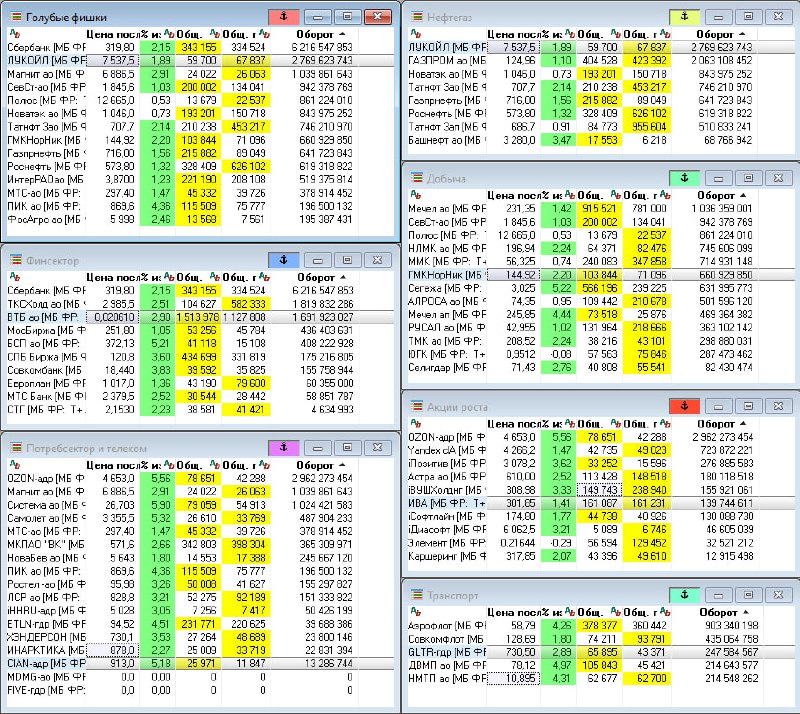Sort Нефтегаз by the Оборот header
This screenshot has width=800, height=714.
715,34
